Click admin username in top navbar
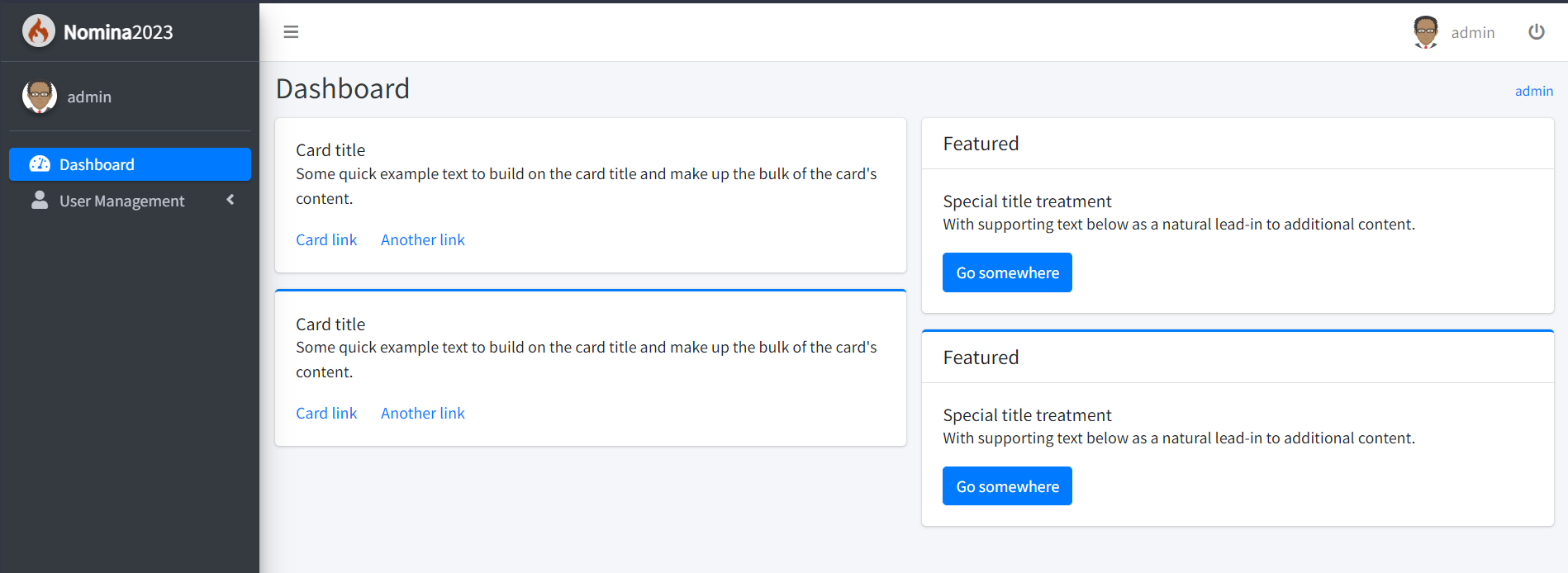Screen dimensions: 1568x573 click(x=1472, y=32)
